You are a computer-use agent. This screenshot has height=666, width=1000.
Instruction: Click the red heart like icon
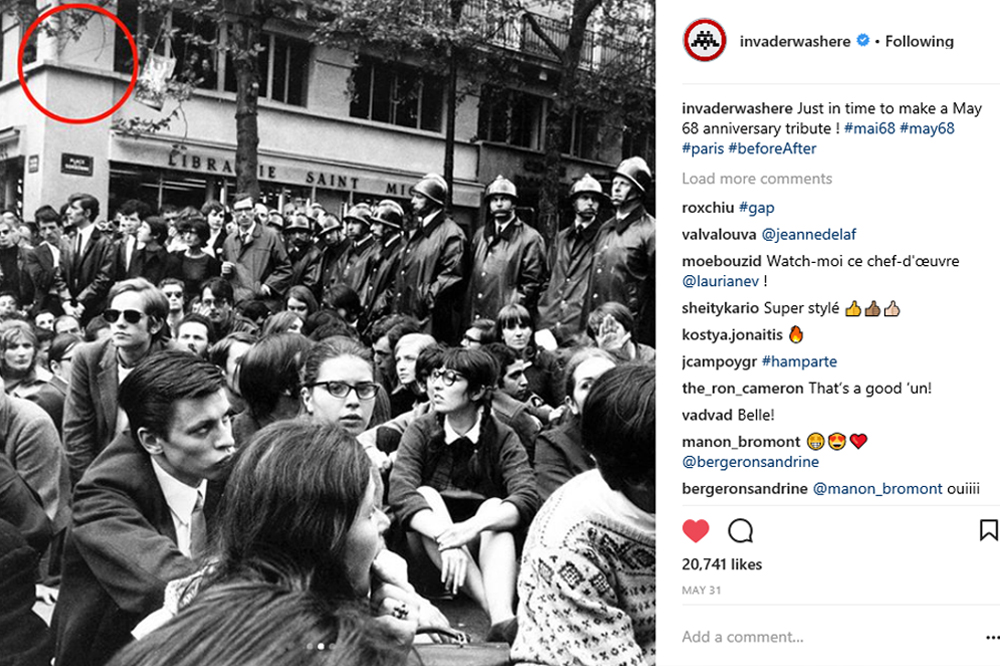coord(696,530)
